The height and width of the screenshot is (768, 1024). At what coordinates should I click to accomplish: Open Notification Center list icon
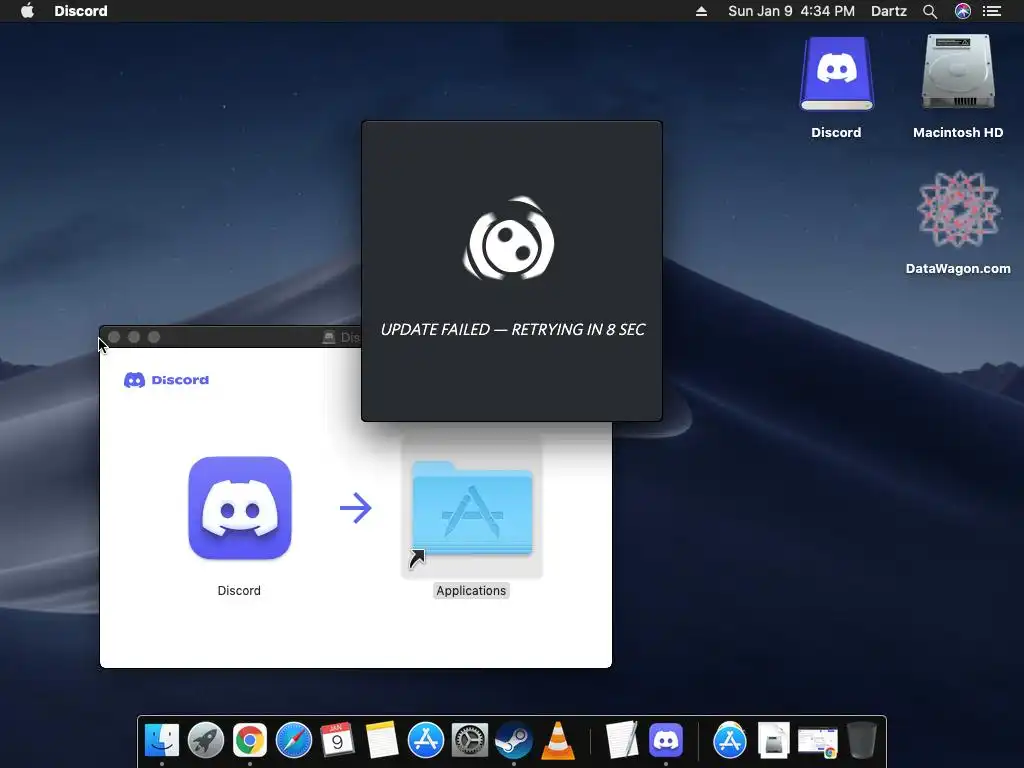(x=992, y=11)
